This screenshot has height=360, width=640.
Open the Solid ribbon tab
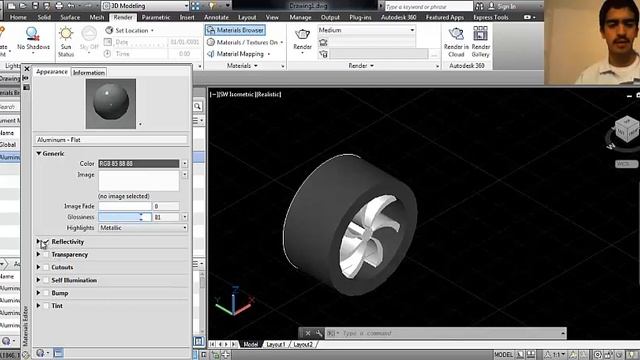44,17
